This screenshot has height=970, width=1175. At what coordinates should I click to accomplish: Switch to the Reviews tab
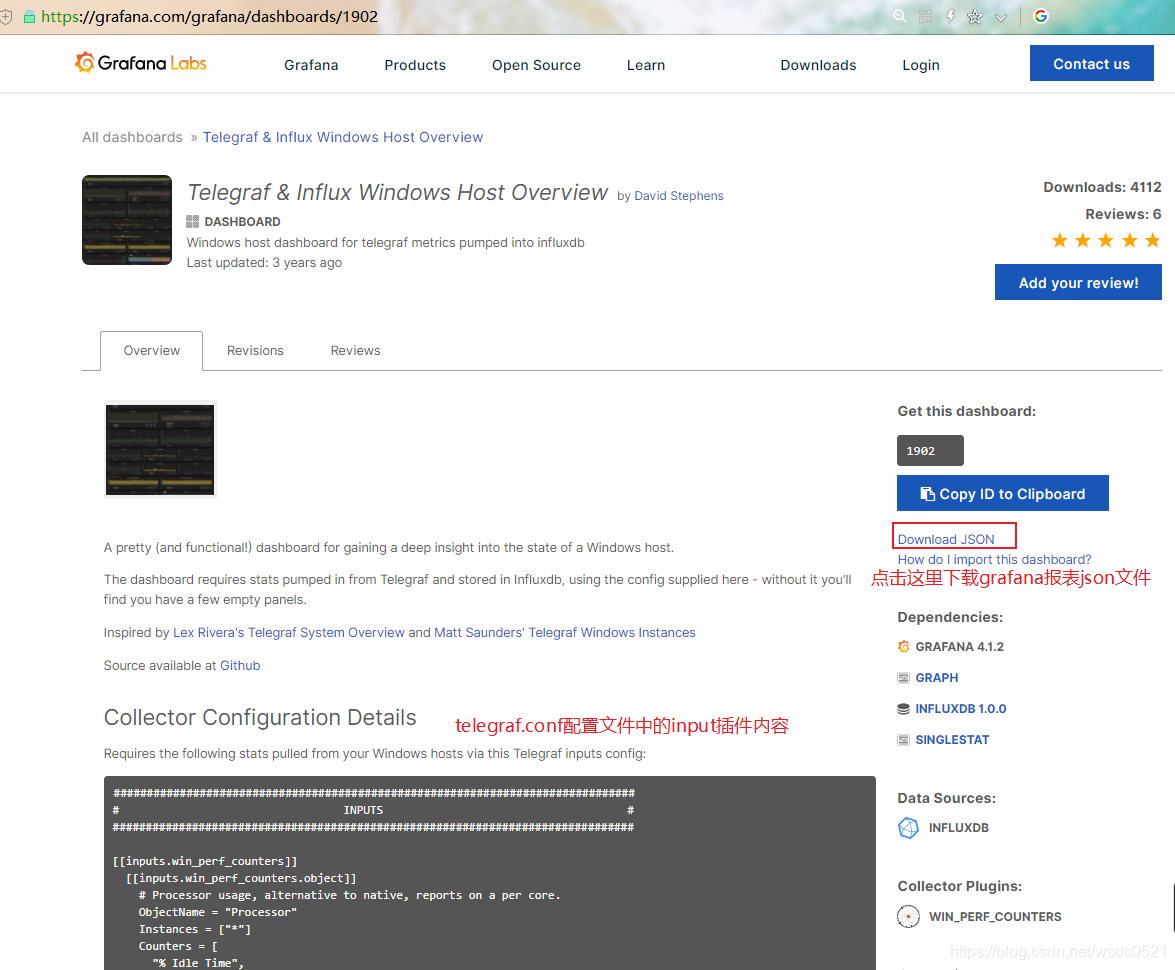pyautogui.click(x=355, y=350)
